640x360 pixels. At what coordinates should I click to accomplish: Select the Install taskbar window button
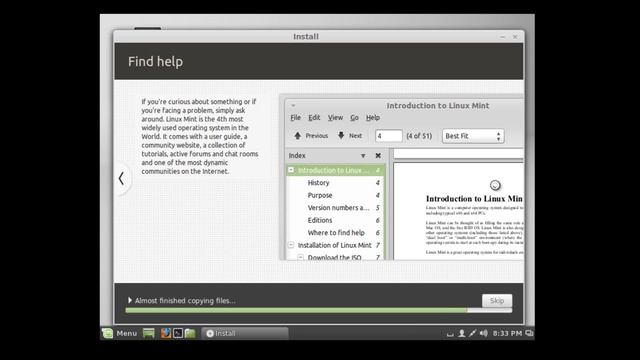(x=245, y=333)
